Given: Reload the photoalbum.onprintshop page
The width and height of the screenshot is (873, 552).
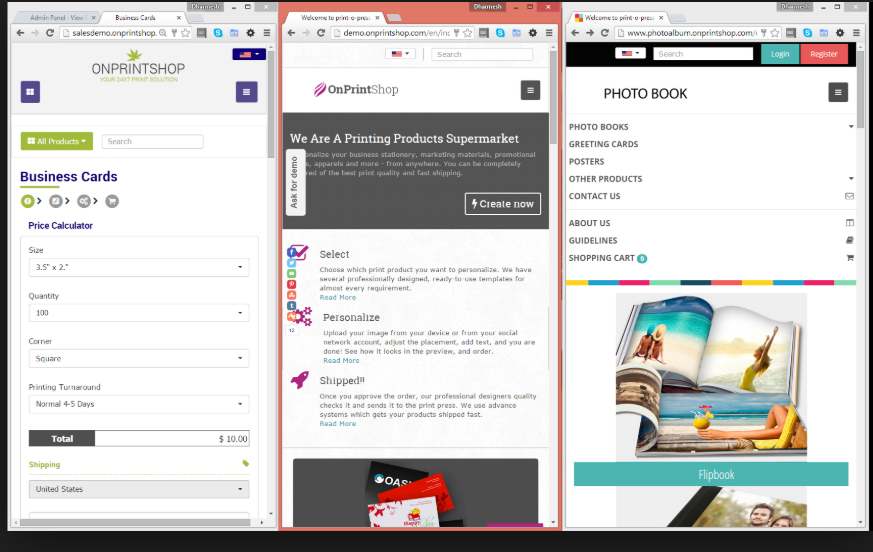Looking at the screenshot, I should 605,33.
